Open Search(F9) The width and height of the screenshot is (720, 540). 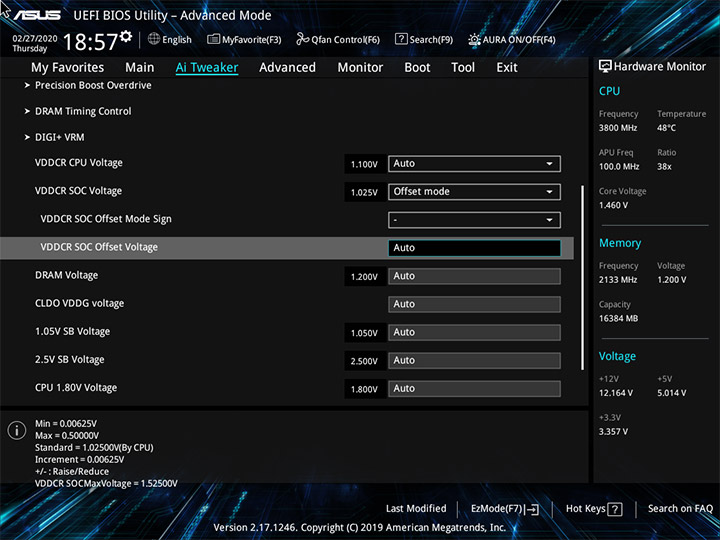tap(424, 39)
